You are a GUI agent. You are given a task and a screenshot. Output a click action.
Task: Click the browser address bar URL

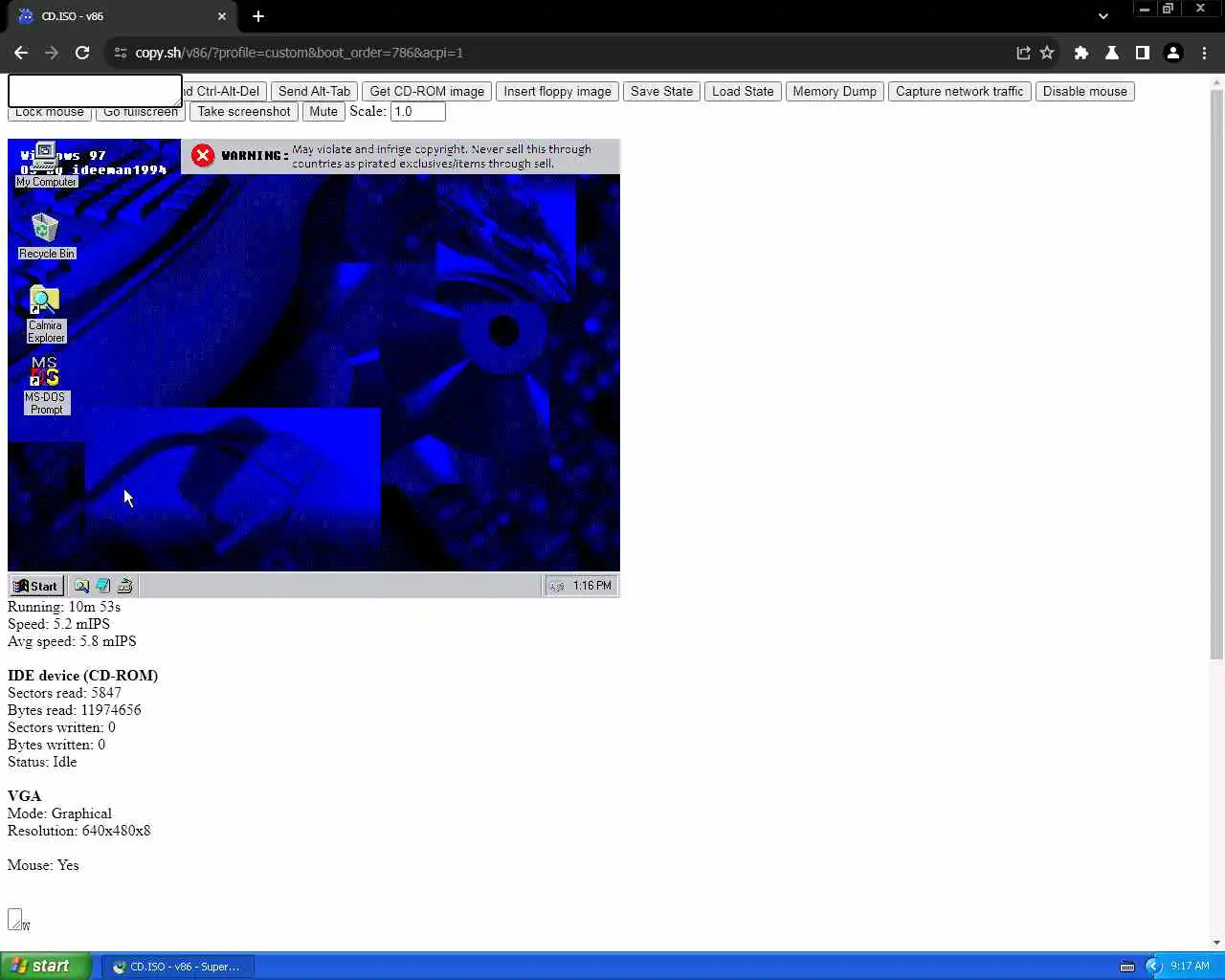[299, 53]
